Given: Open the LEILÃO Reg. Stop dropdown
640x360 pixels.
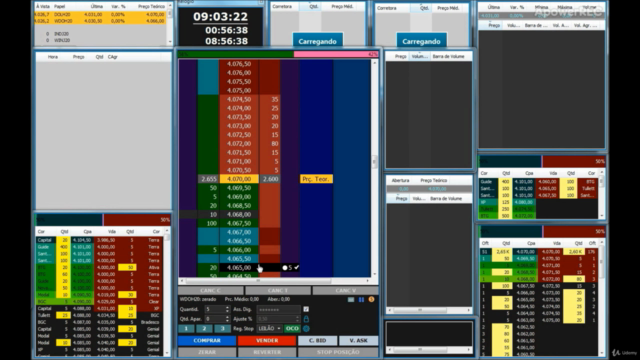Looking at the screenshot, I should tap(269, 329).
